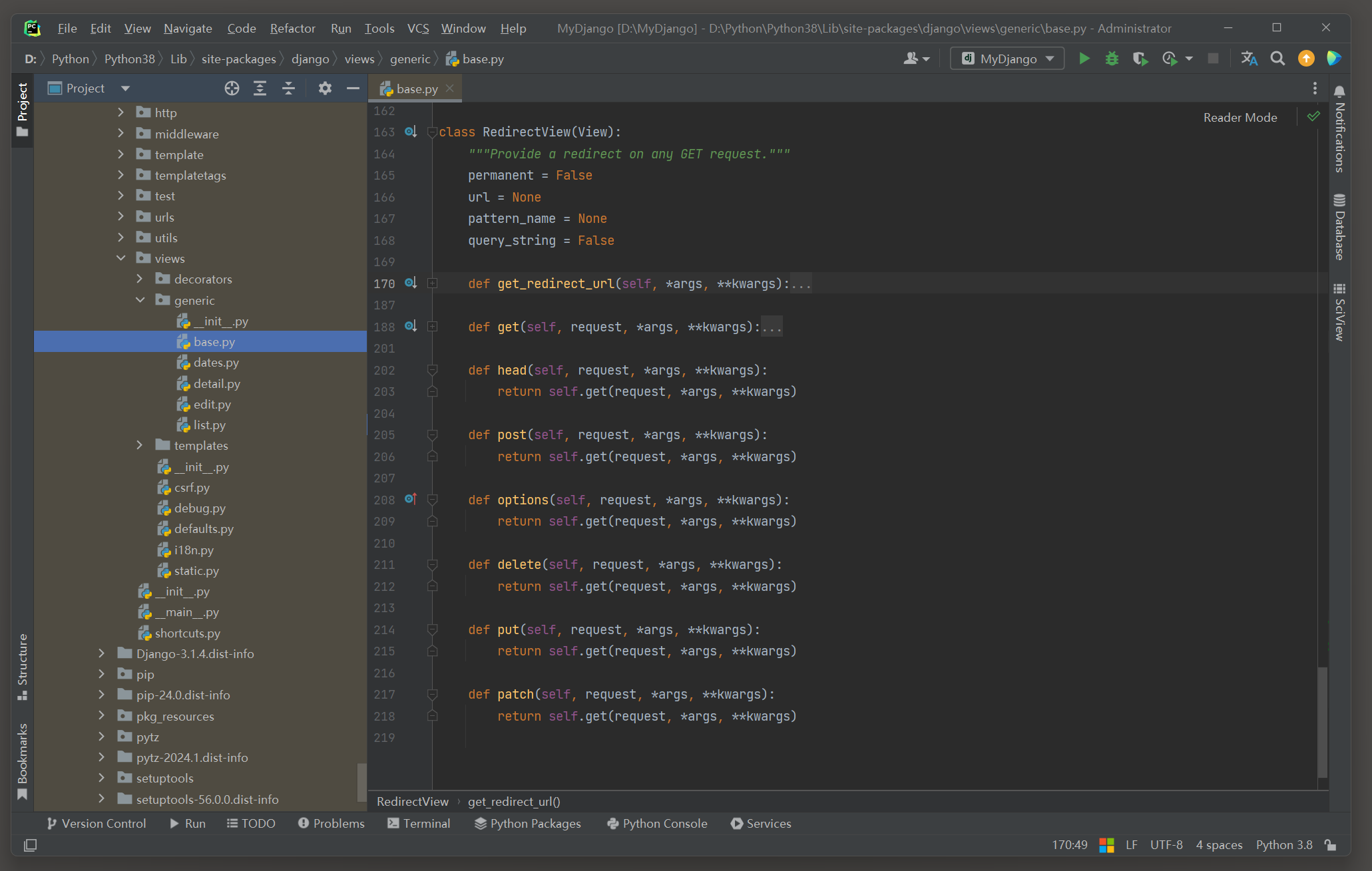Expand the templates folder

(x=140, y=445)
